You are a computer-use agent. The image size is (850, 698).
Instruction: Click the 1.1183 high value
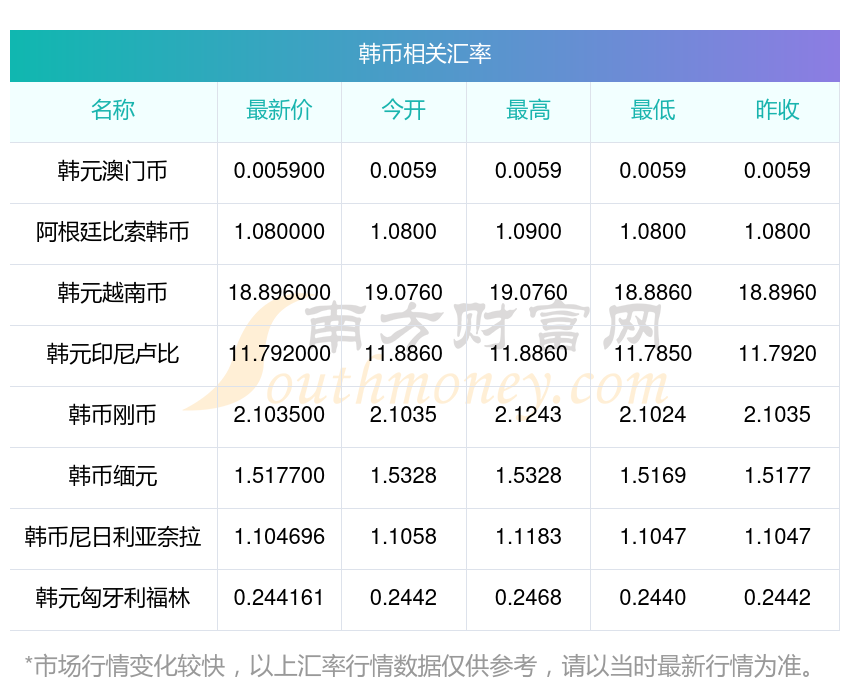pyautogui.click(x=528, y=537)
